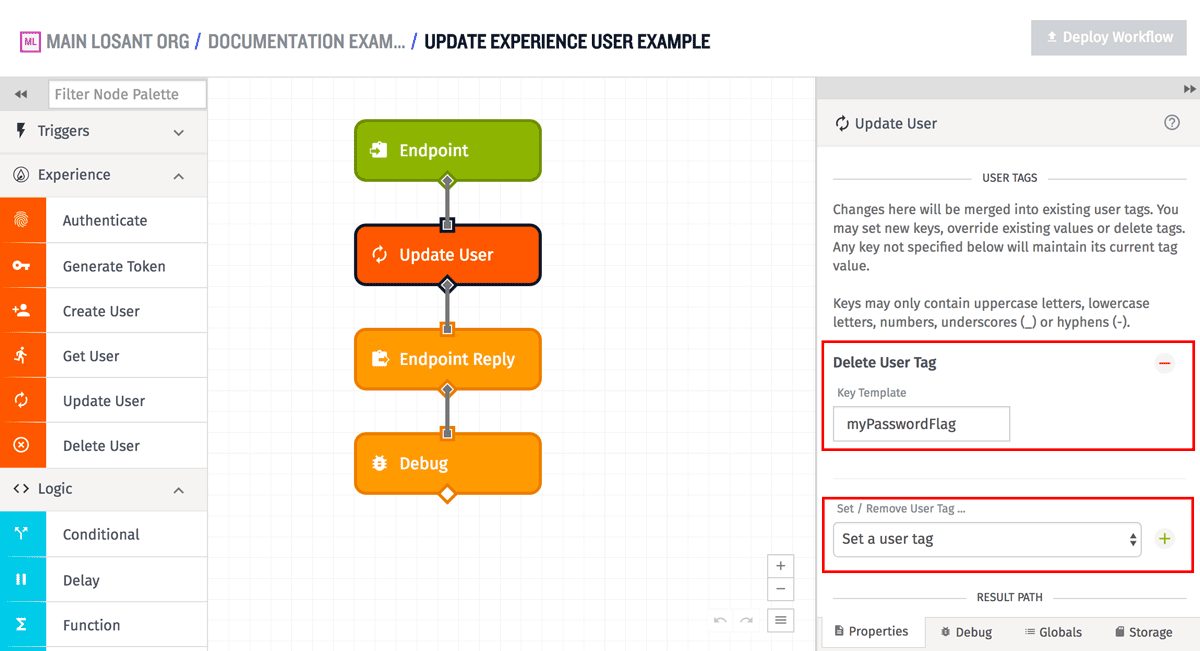Click the Update User node's output connector
The height and width of the screenshot is (651, 1200).
447,286
